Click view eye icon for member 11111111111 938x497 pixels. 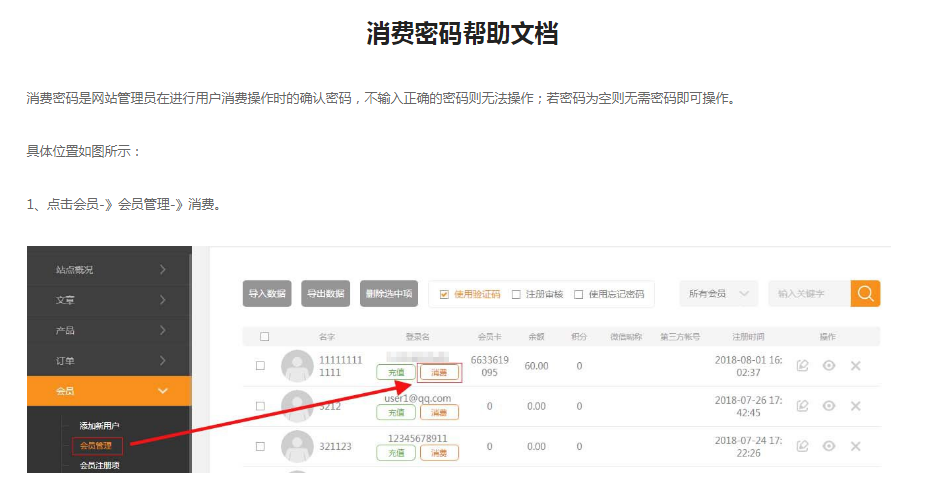[x=829, y=366]
